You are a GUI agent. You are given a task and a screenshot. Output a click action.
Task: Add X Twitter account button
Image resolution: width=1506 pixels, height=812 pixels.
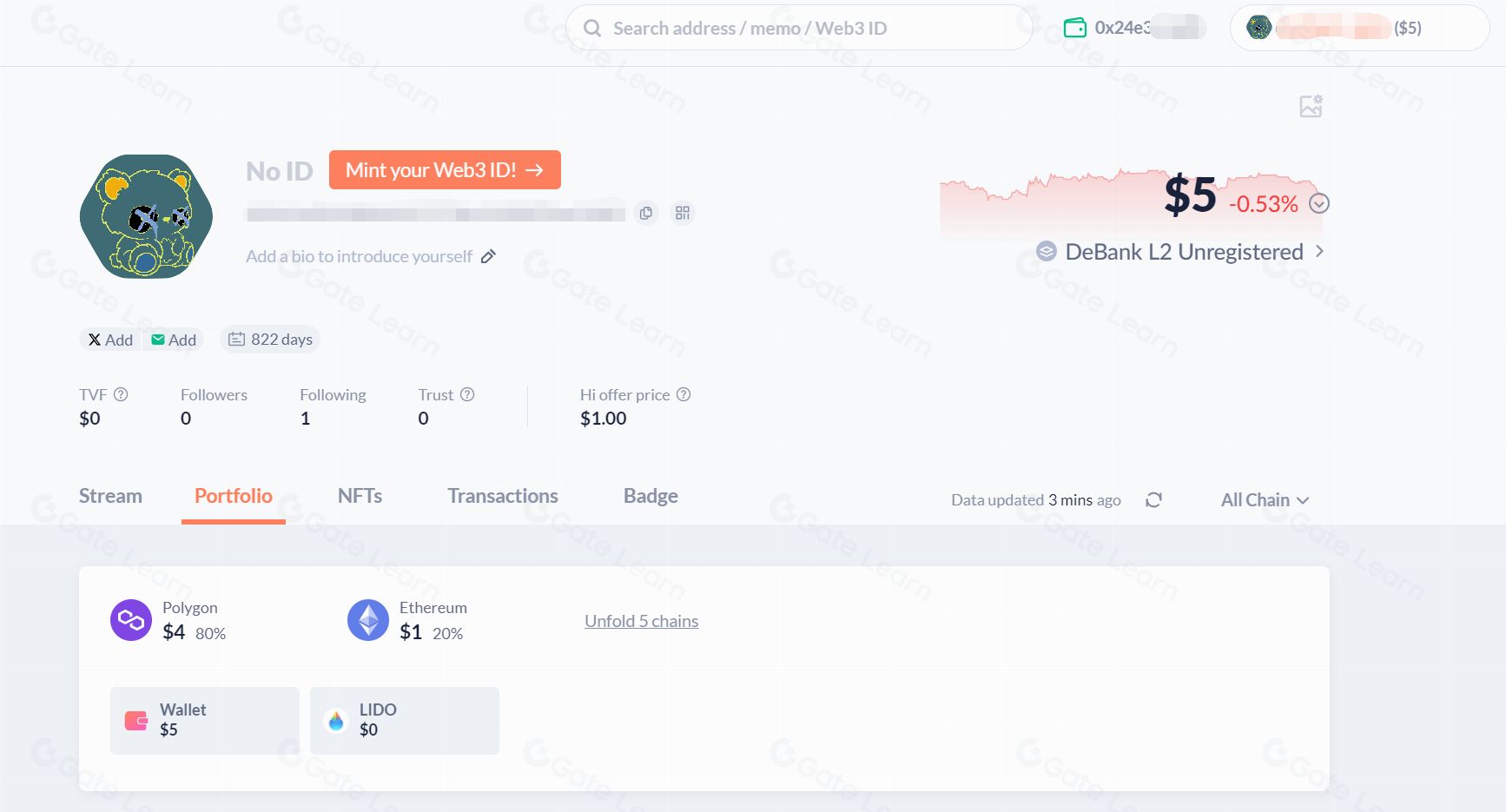pos(110,340)
